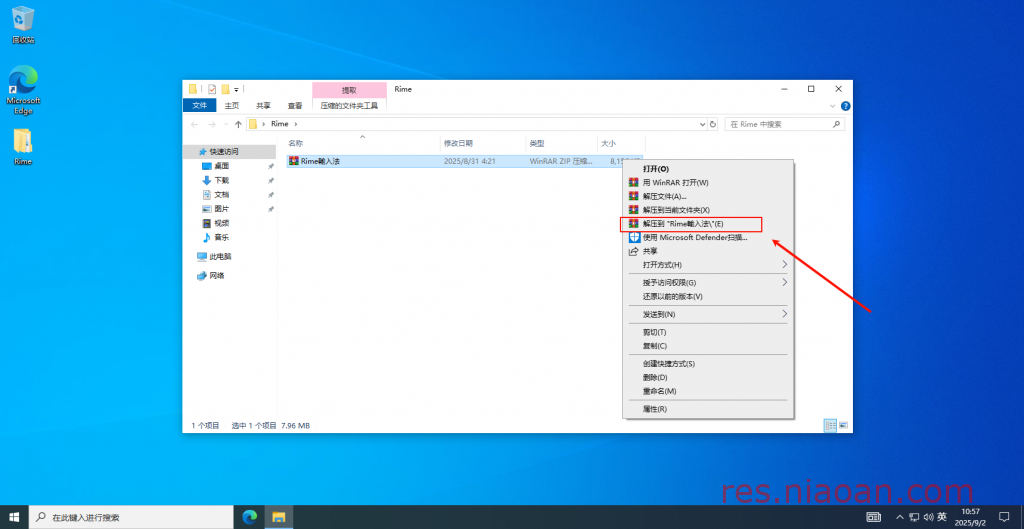Refresh the Rime folder view
This screenshot has height=529, width=1024.
713,124
